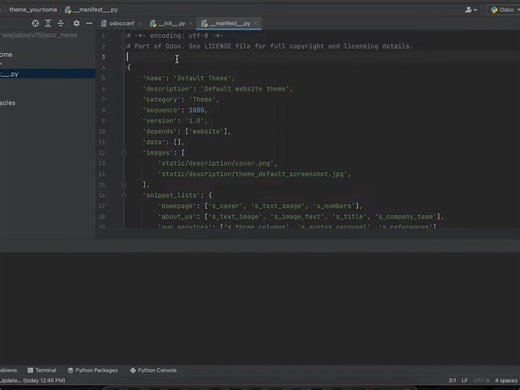The width and height of the screenshot is (520, 390).
Task: Select the highlighted __.py file in project tree
Action: click(x=48, y=74)
